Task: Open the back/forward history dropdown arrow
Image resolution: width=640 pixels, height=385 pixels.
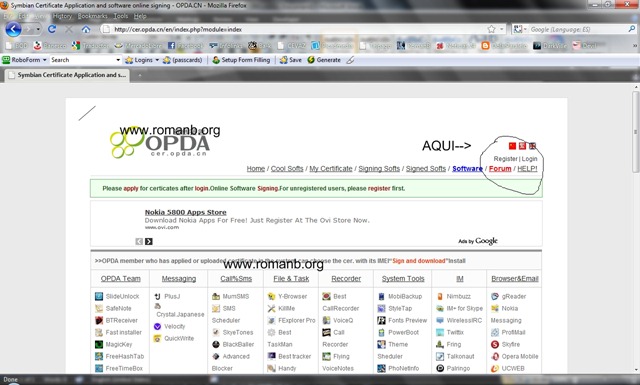Action: point(38,29)
